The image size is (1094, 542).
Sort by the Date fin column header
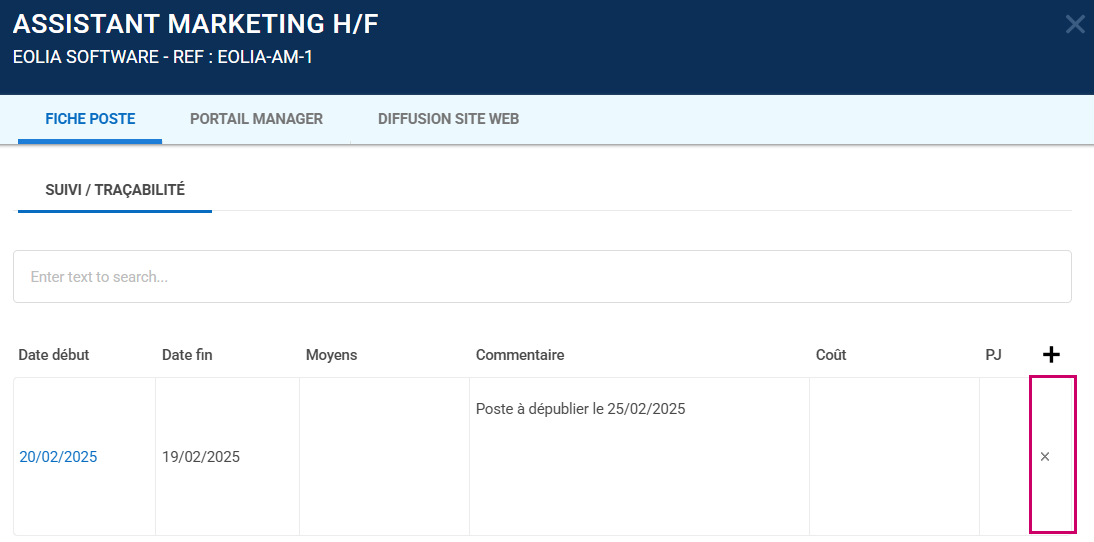tap(187, 355)
